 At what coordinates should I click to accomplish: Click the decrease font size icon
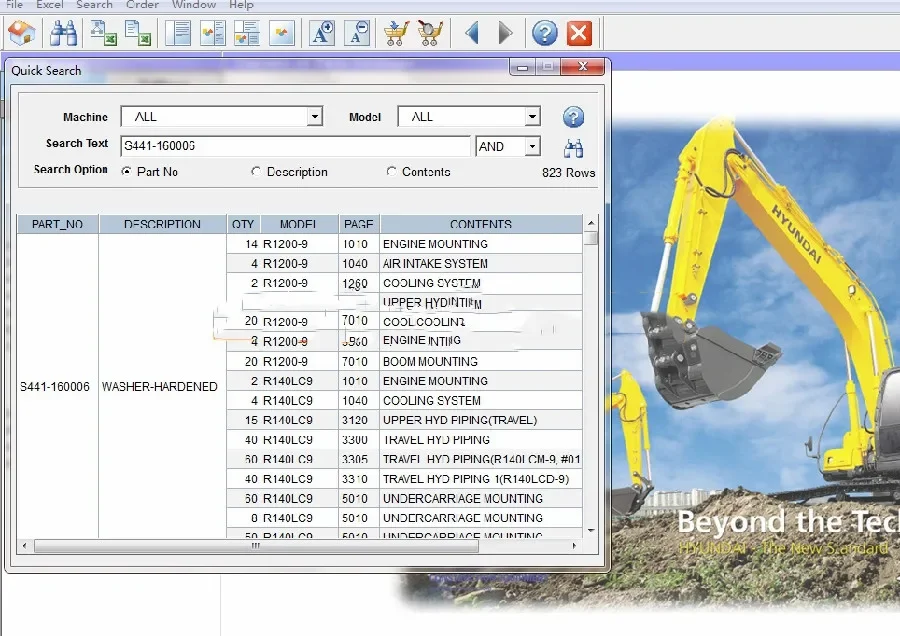coord(356,33)
